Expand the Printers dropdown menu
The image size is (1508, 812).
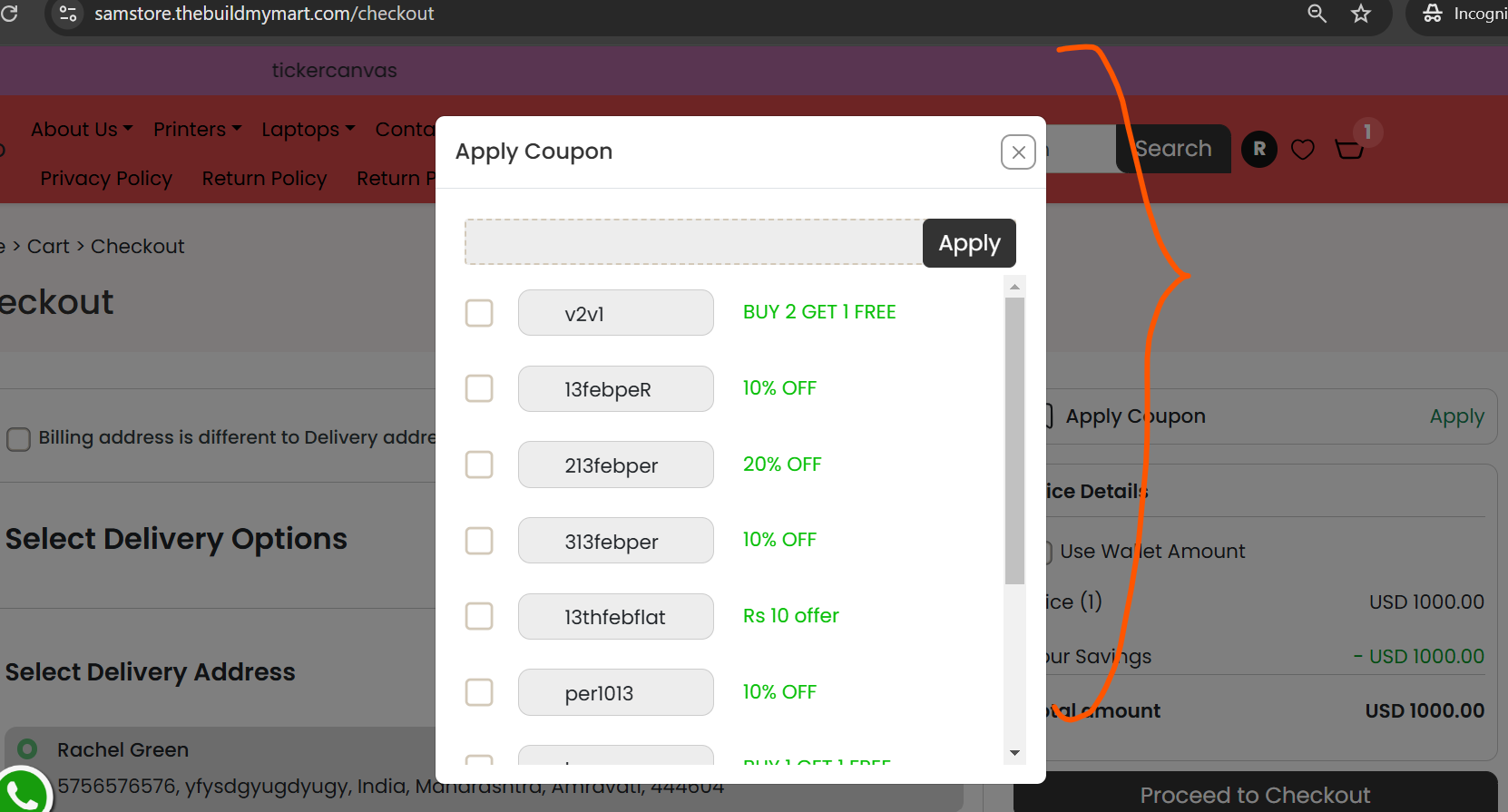pos(197,130)
